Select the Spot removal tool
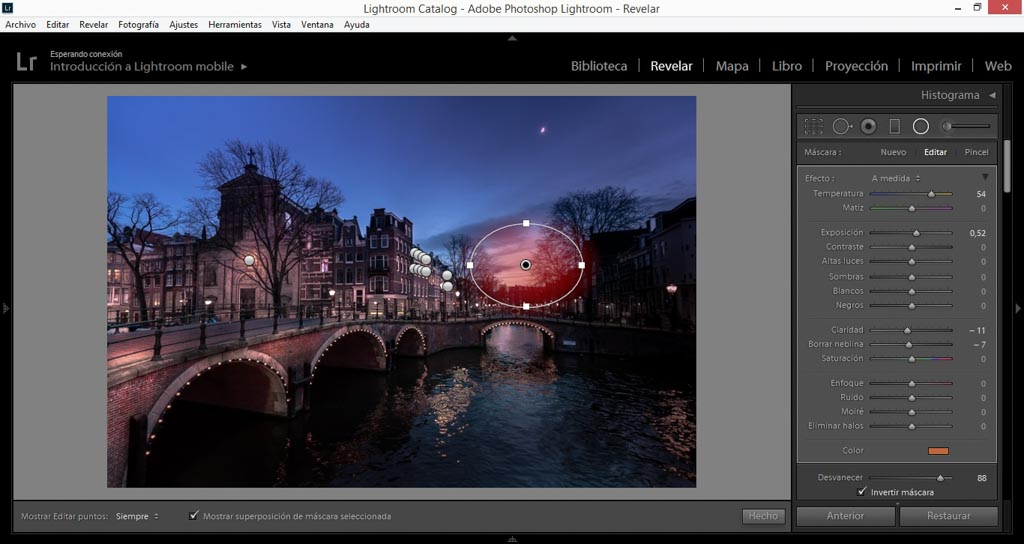This screenshot has width=1024, height=544. 842,127
